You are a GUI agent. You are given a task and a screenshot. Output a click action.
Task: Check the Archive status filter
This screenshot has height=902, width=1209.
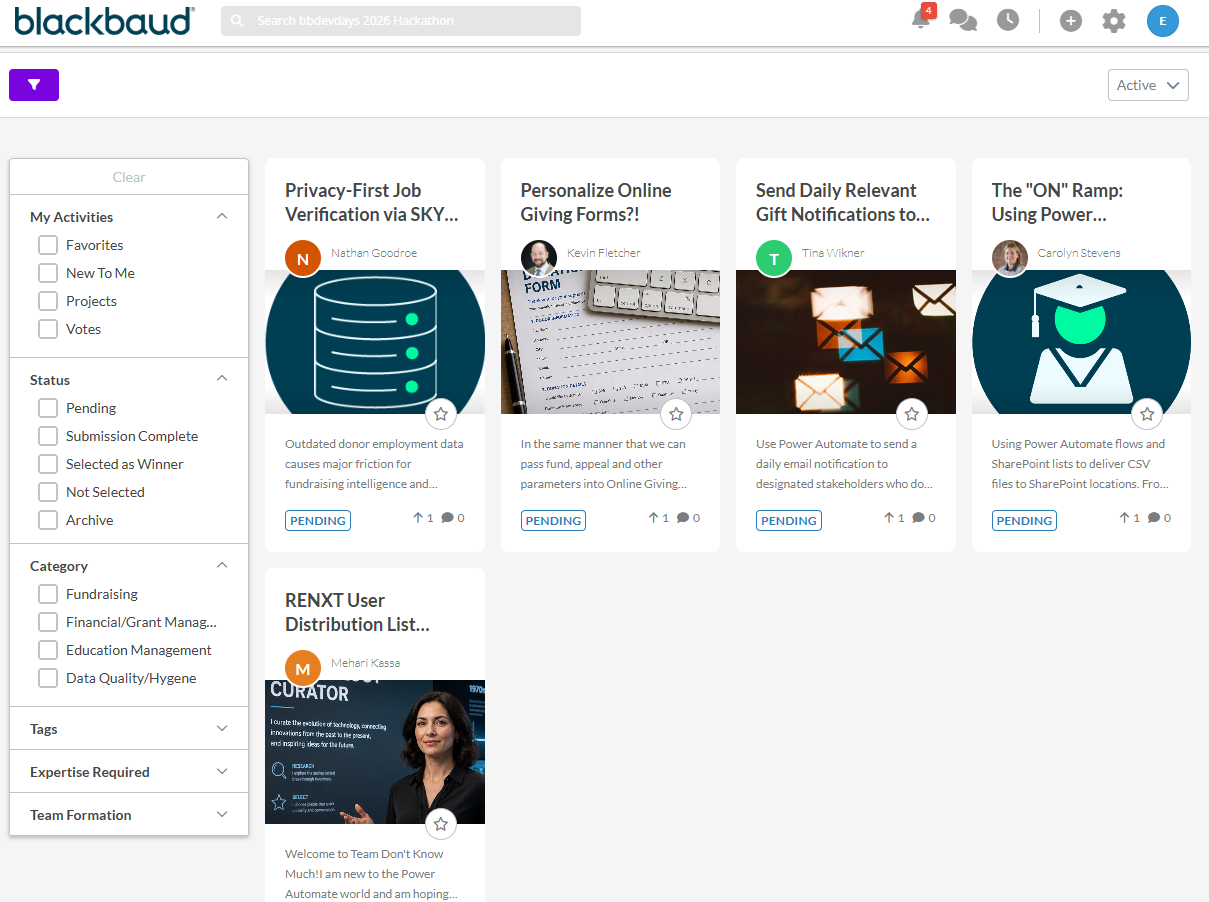point(48,520)
